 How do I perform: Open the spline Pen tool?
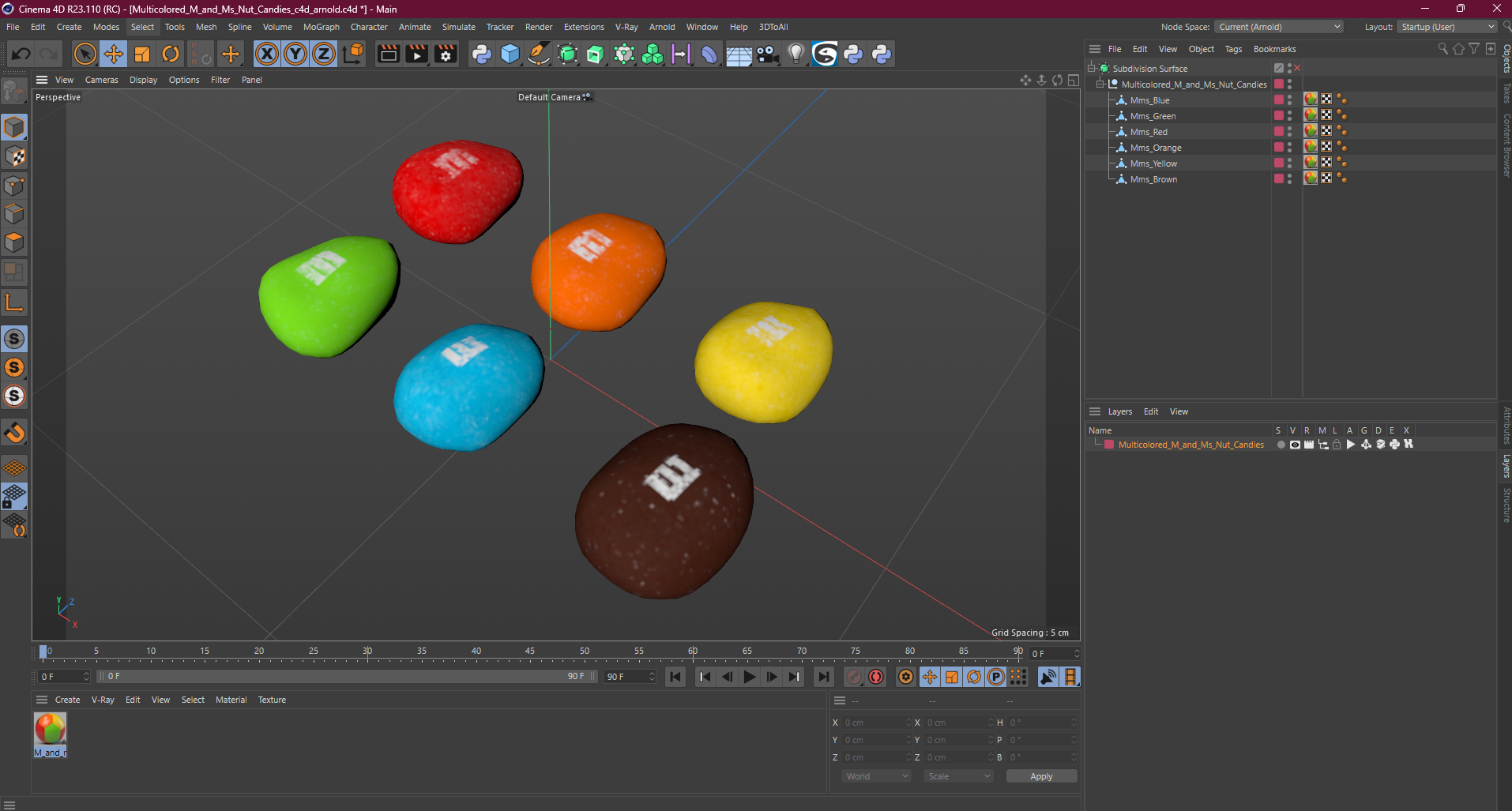coord(539,54)
